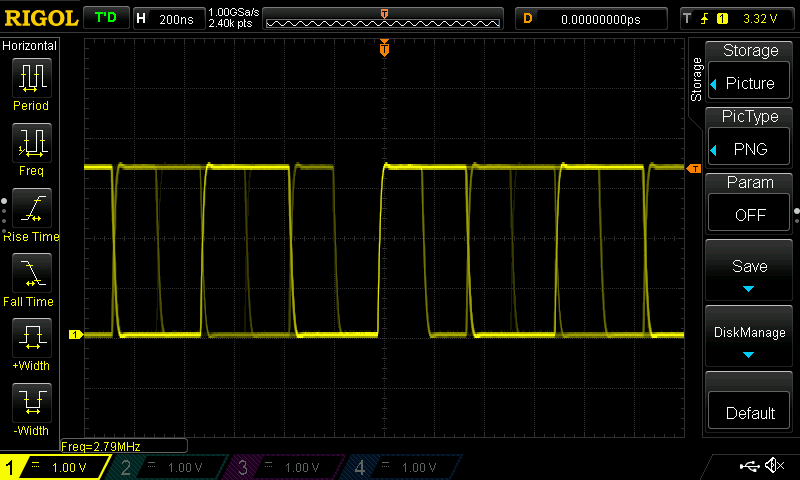This screenshot has height=480, width=800.
Task: Click the orange trigger level marker
Action: (x=693, y=169)
